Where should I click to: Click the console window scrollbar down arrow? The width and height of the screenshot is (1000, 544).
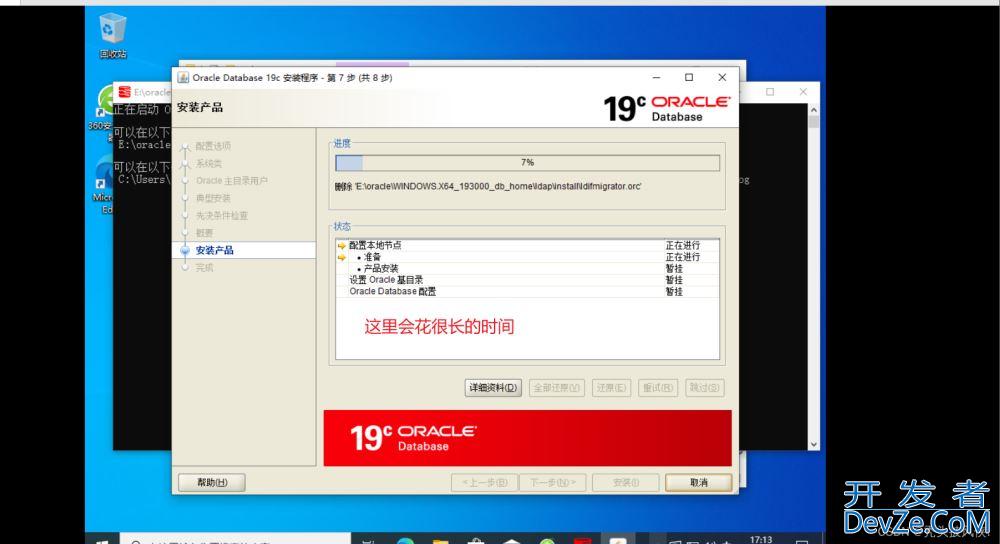coord(814,445)
